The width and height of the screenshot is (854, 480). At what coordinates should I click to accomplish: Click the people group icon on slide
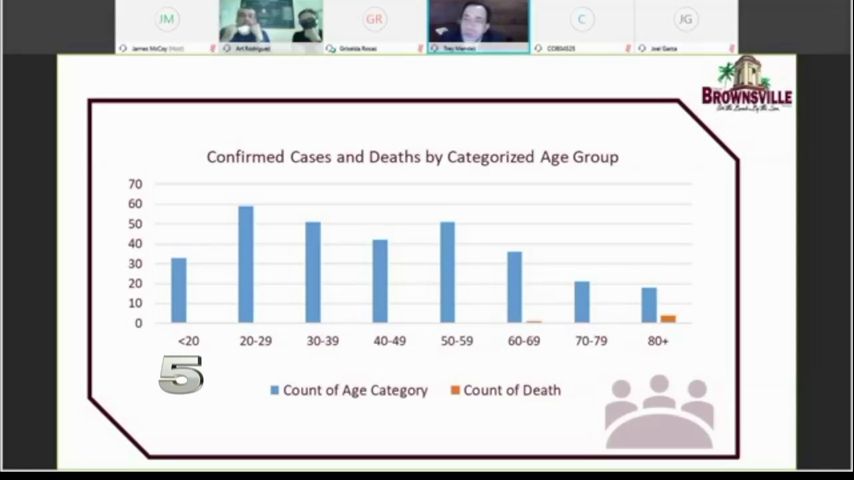[659, 412]
